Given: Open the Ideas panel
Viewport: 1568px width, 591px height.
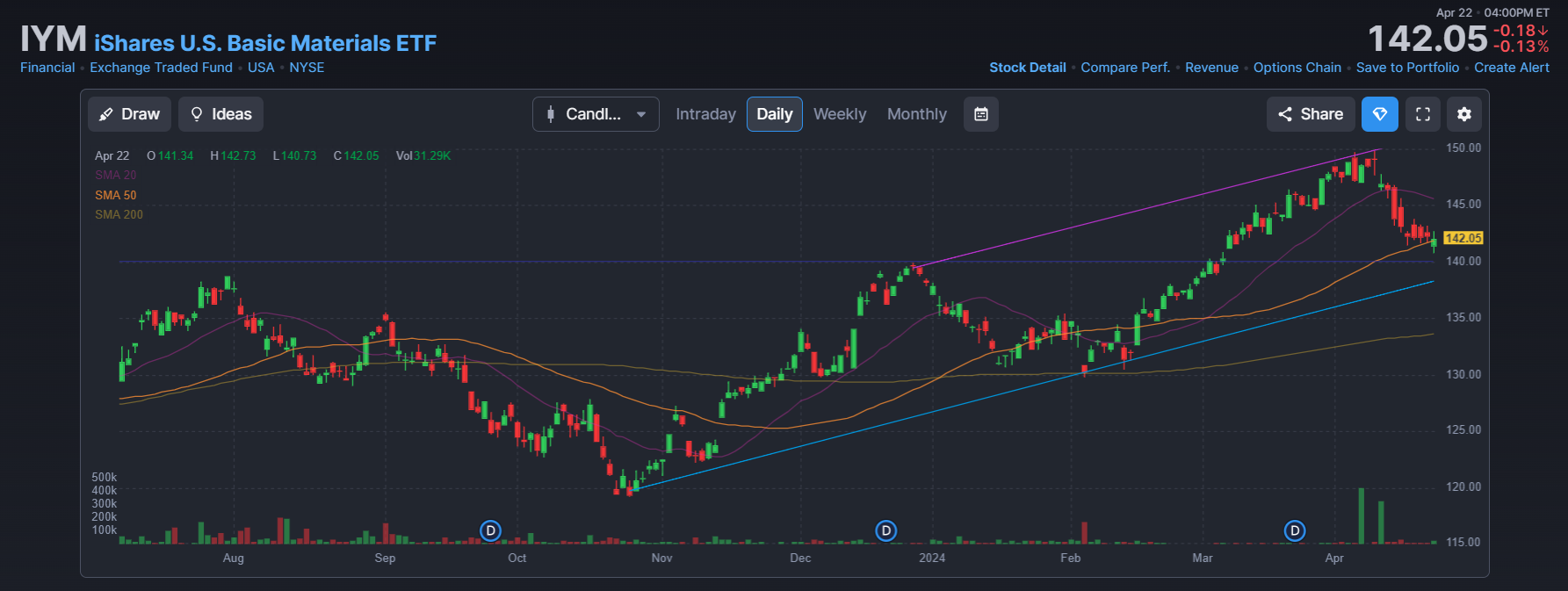Looking at the screenshot, I should (x=220, y=114).
